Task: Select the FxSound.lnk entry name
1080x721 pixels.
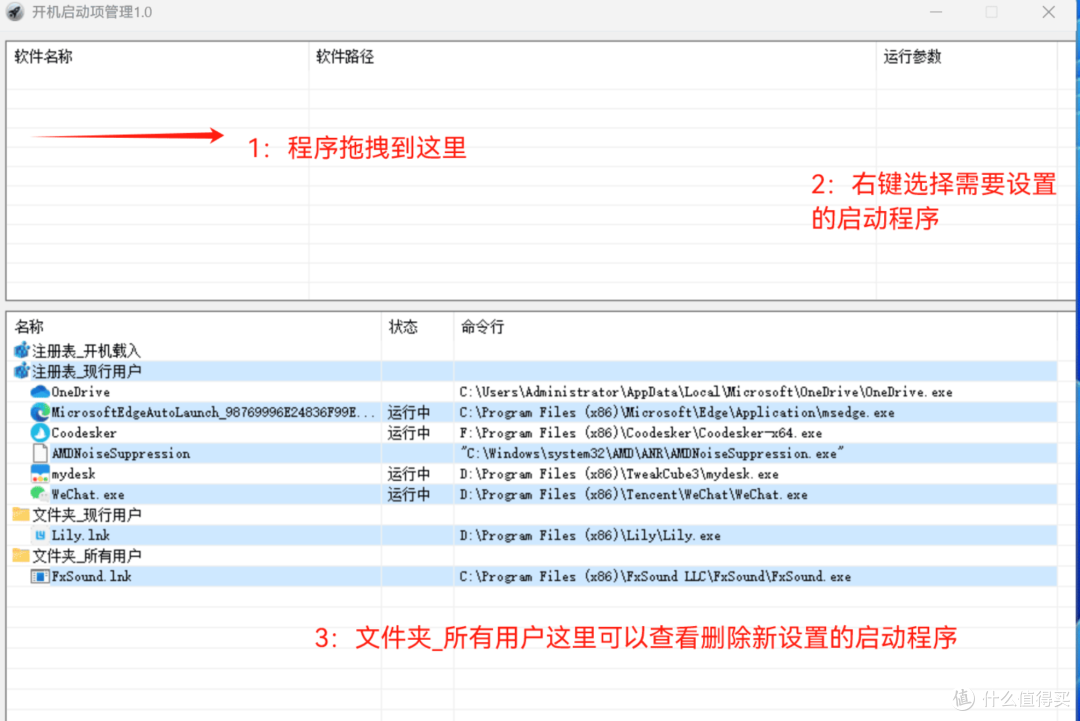Action: click(92, 576)
